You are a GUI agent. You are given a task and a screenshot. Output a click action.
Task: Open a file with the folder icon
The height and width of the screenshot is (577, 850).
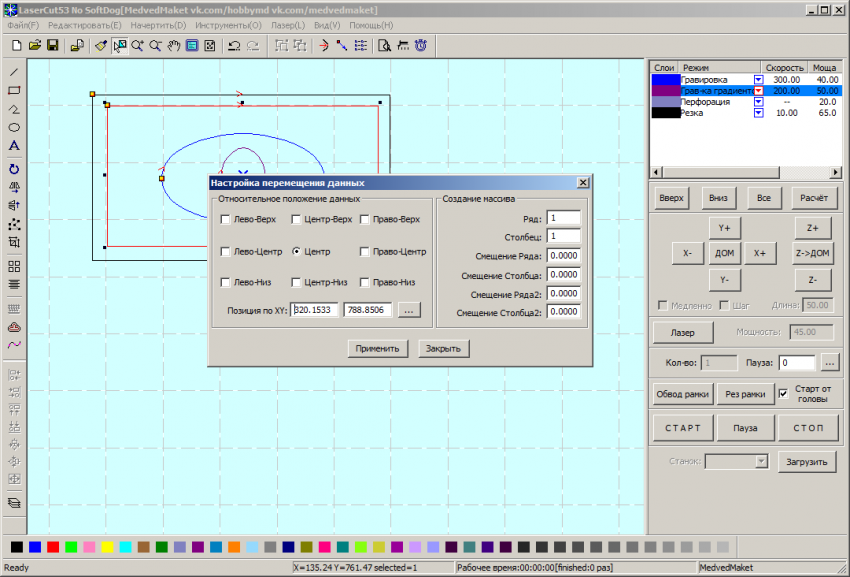[x=35, y=46]
